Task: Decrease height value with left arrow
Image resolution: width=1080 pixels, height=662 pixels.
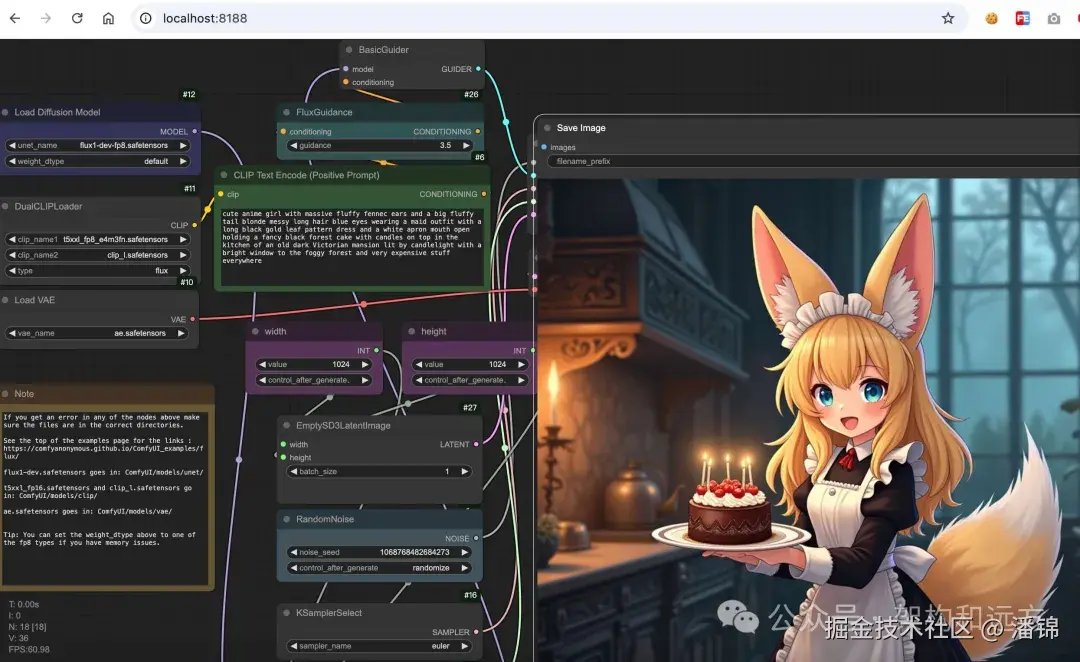Action: (419, 364)
